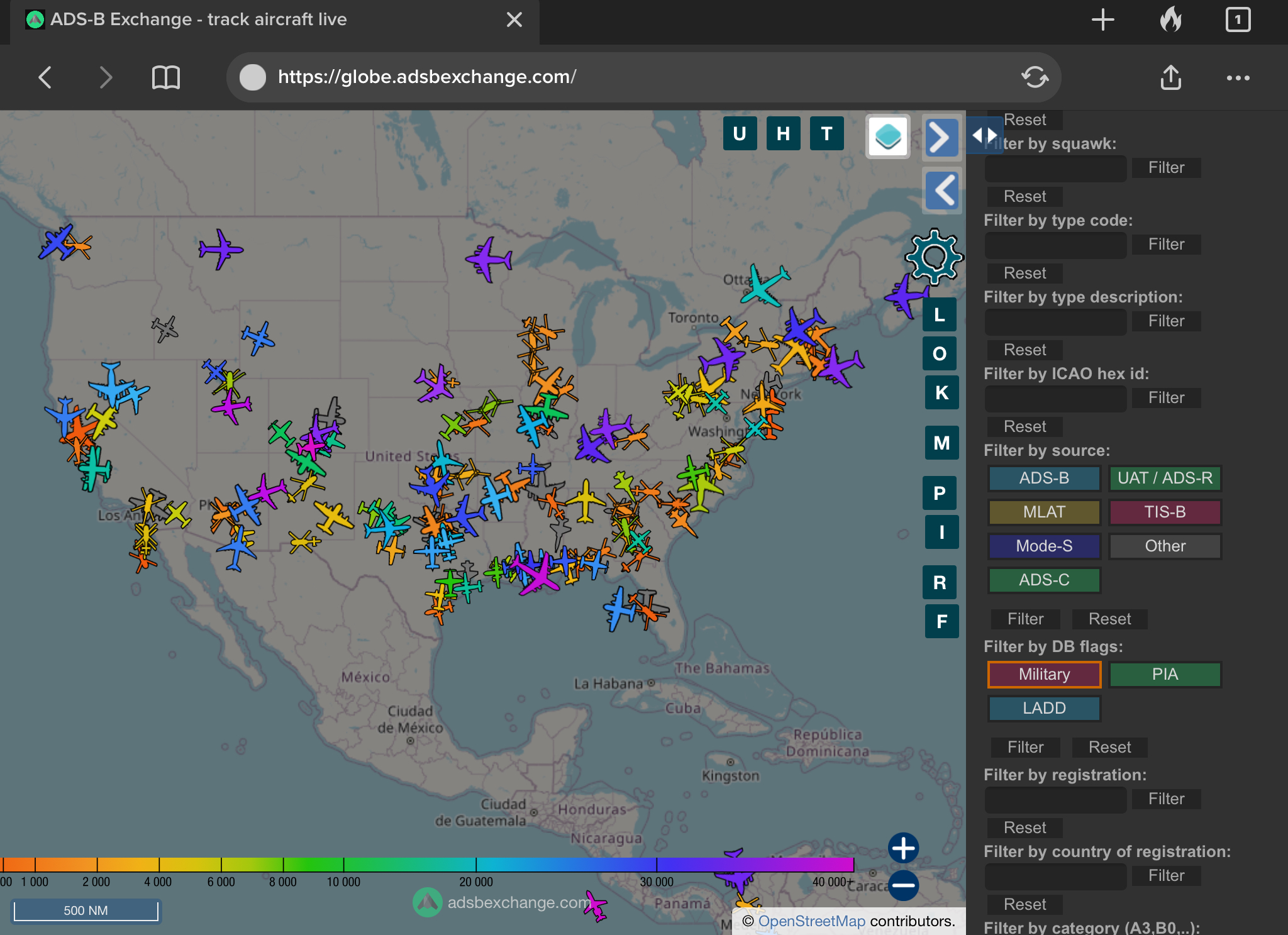This screenshot has width=1288, height=935.
Task: Open a new tab
Action: [1102, 19]
